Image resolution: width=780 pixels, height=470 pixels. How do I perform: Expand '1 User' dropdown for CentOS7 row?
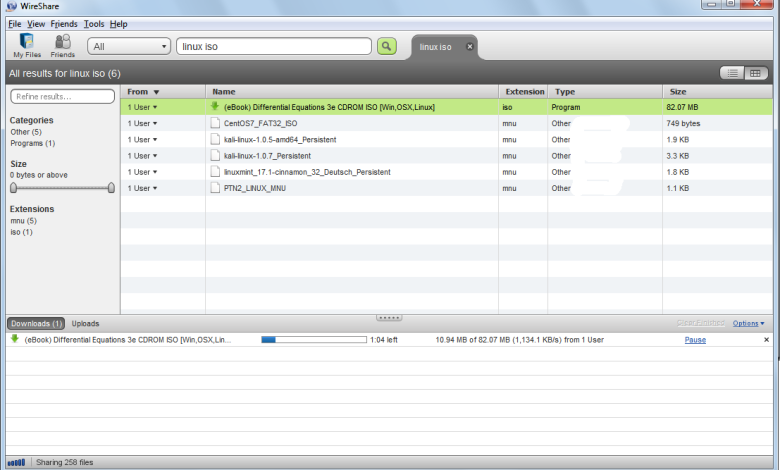click(142, 123)
